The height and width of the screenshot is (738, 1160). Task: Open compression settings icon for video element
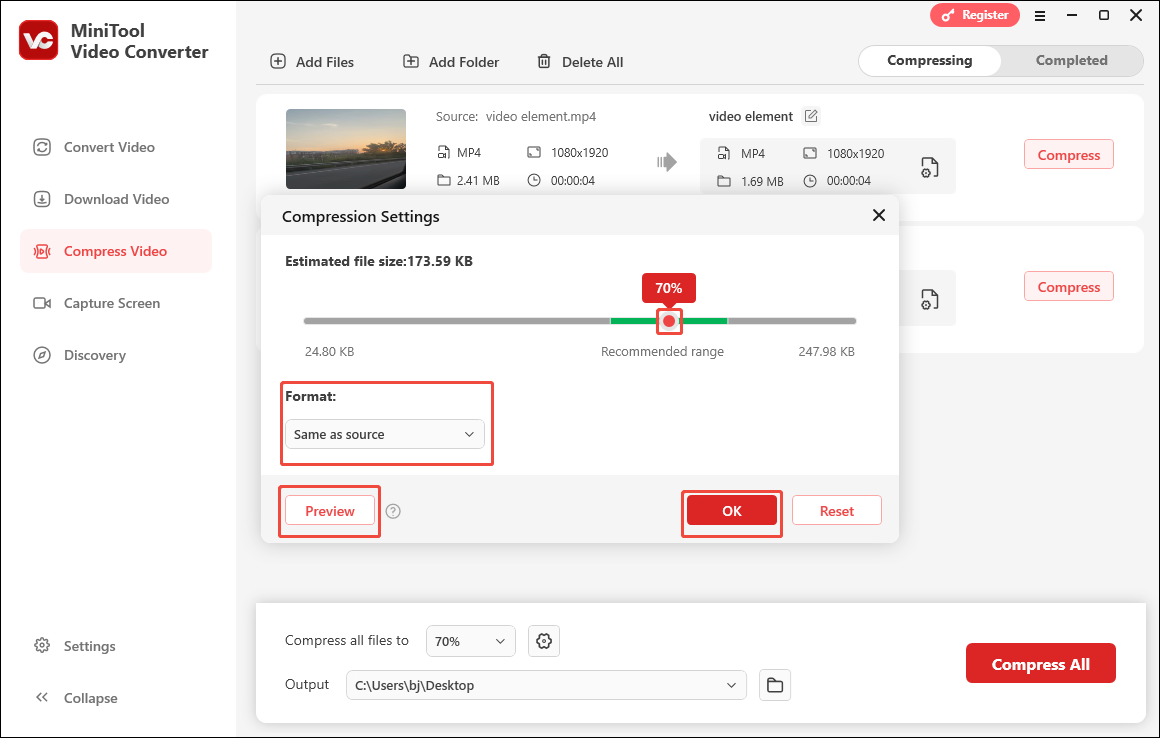point(929,167)
